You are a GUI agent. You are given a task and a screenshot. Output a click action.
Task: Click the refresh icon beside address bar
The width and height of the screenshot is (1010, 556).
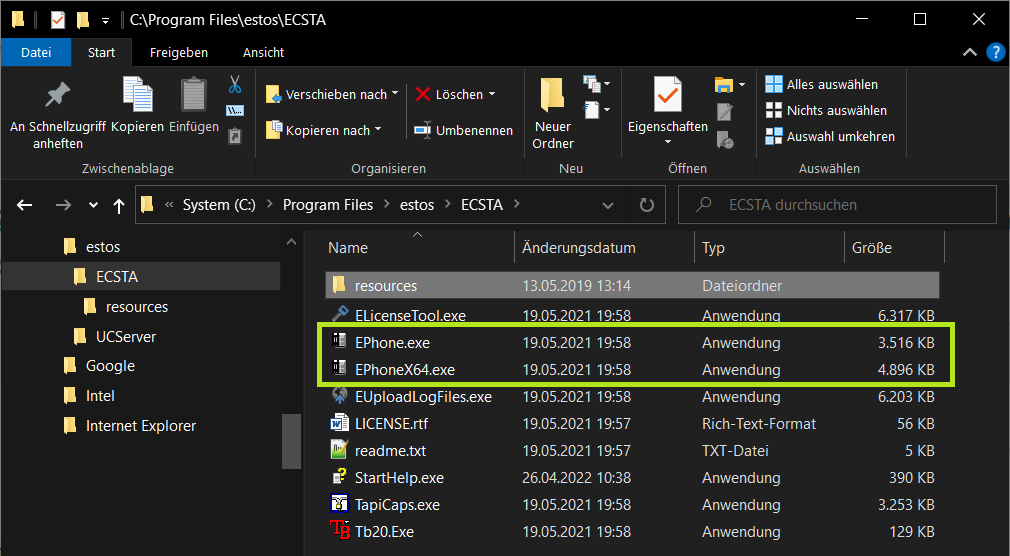tap(646, 205)
